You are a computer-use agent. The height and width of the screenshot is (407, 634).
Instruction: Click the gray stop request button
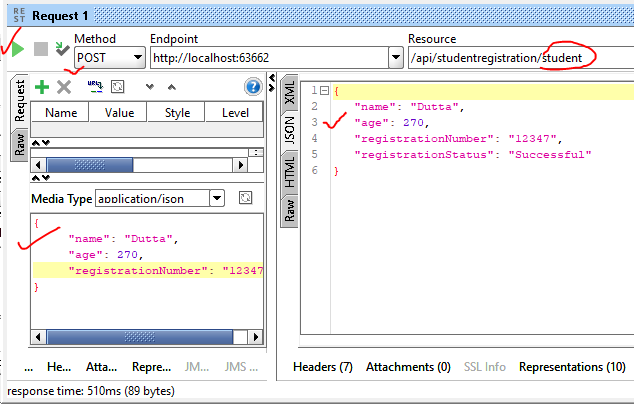[x=41, y=49]
